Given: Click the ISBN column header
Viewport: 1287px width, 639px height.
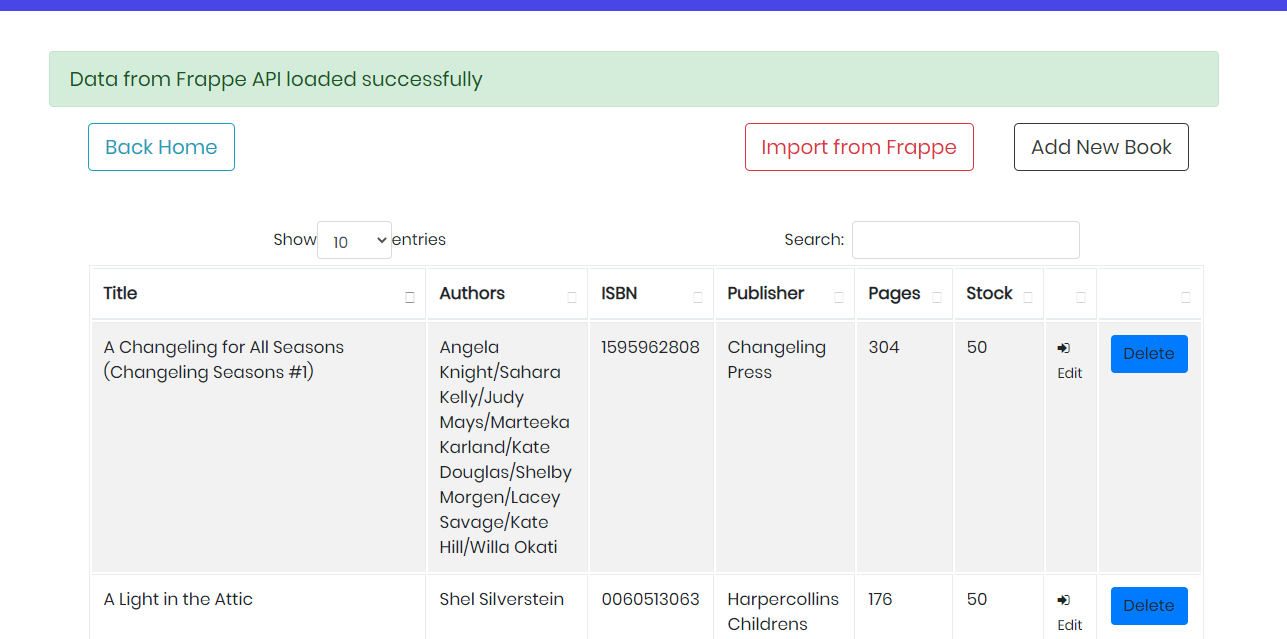Looking at the screenshot, I should pos(651,294).
